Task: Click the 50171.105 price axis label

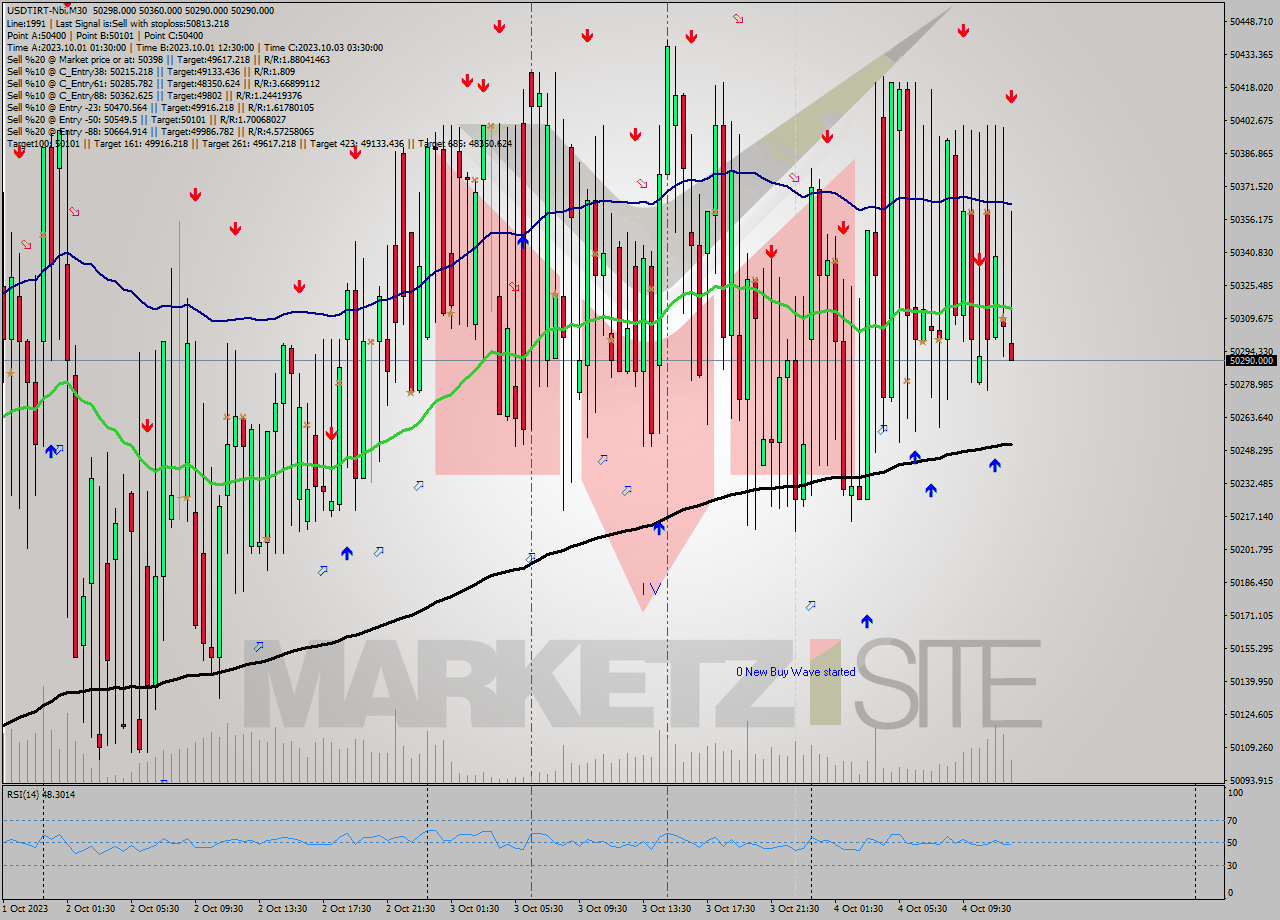Action: (1251, 615)
